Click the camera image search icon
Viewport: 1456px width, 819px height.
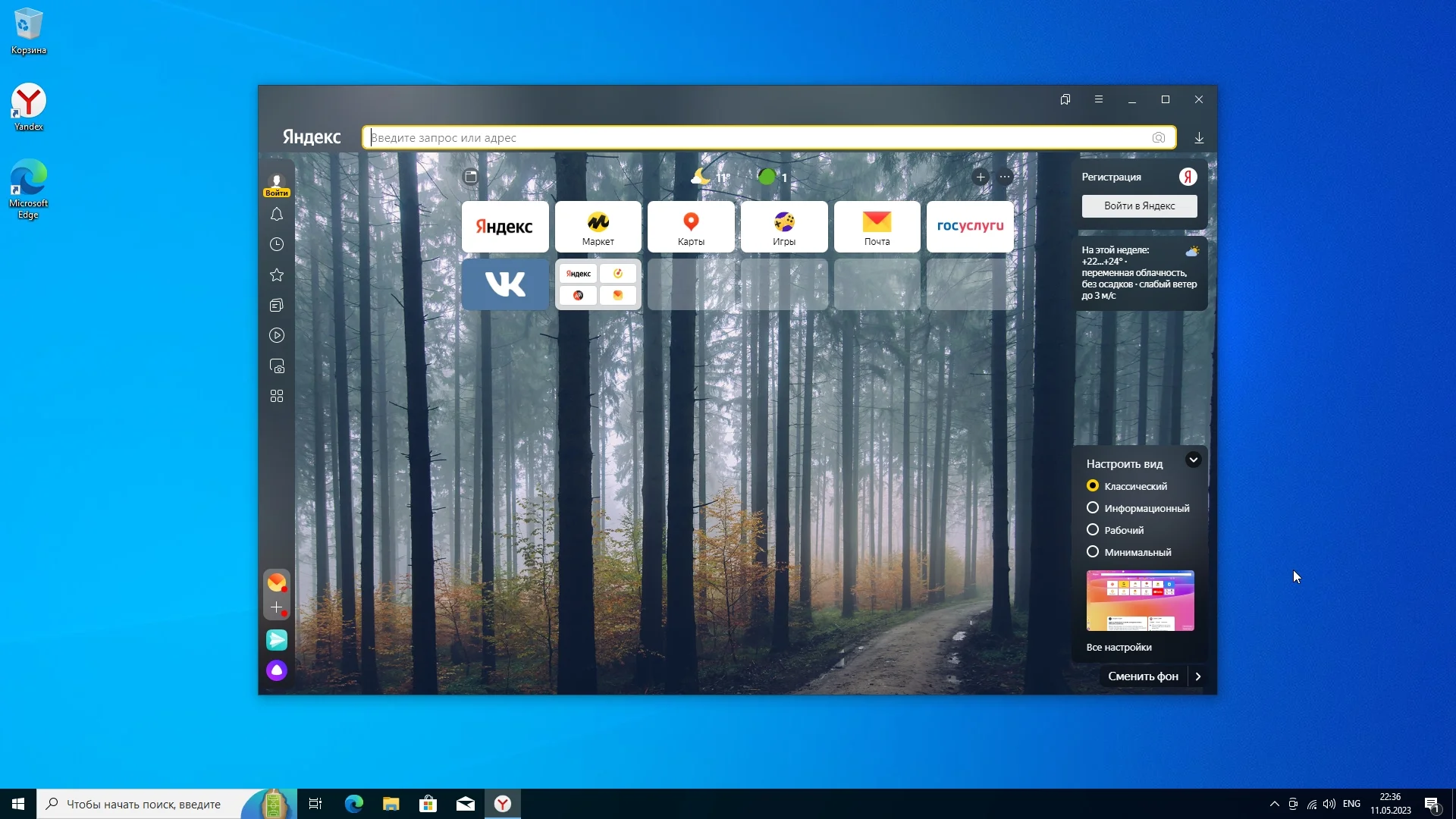(1158, 138)
